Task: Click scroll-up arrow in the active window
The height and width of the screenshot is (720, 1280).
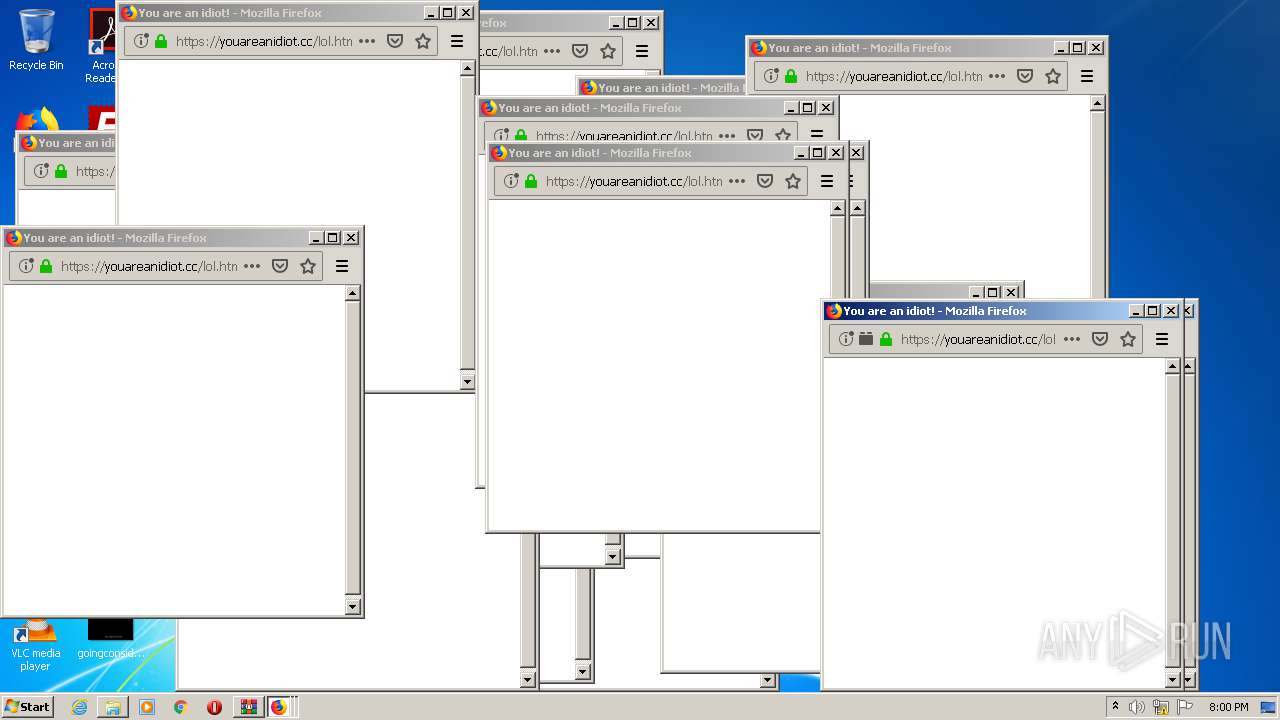Action: pyautogui.click(x=1173, y=367)
